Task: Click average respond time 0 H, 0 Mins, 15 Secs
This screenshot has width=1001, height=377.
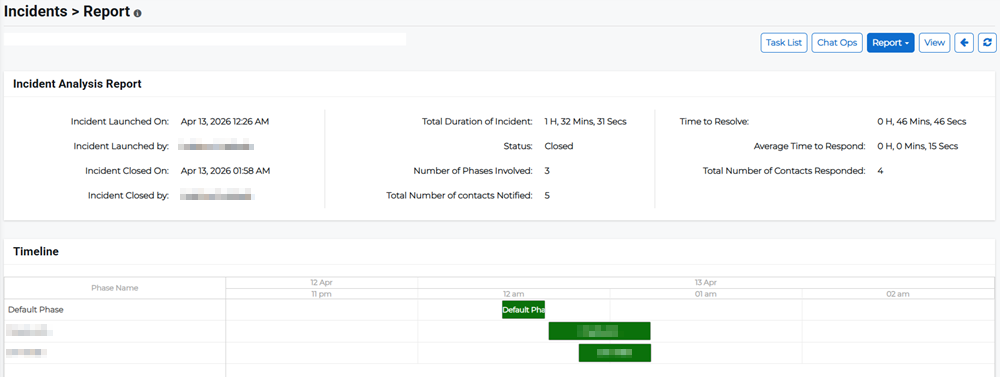Action: 917,146
